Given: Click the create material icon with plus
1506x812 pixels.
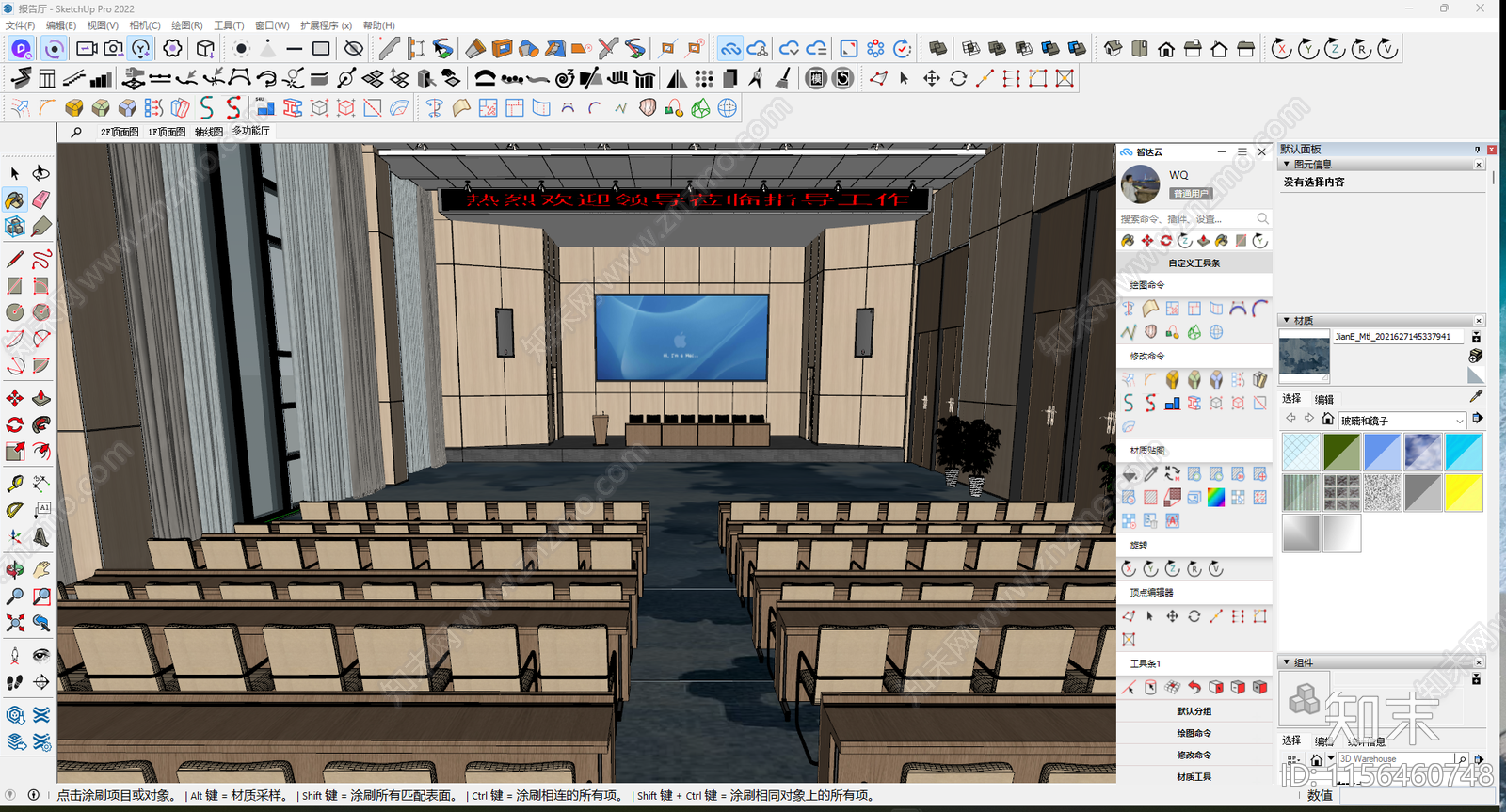Looking at the screenshot, I should 1476,356.
